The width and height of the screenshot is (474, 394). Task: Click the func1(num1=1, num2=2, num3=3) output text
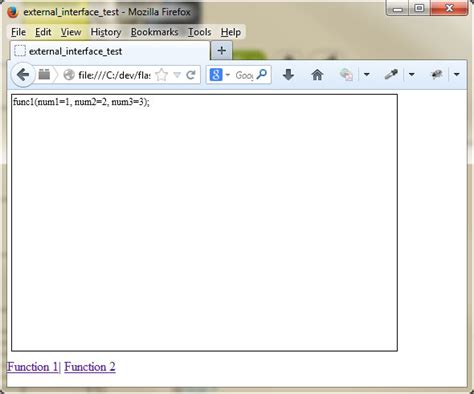tap(81, 102)
